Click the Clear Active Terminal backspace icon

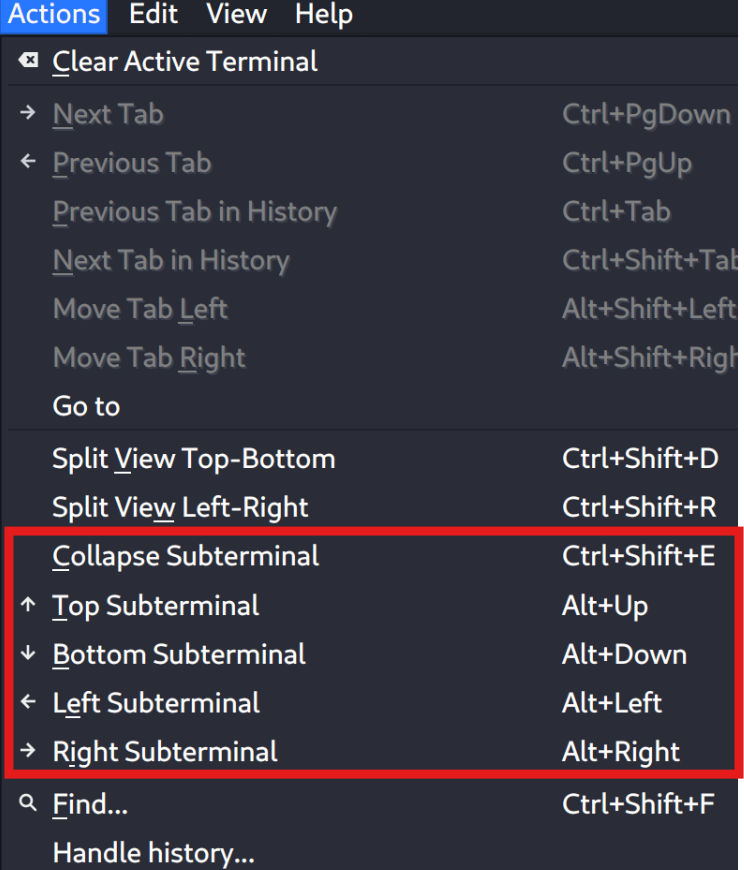tap(29, 61)
